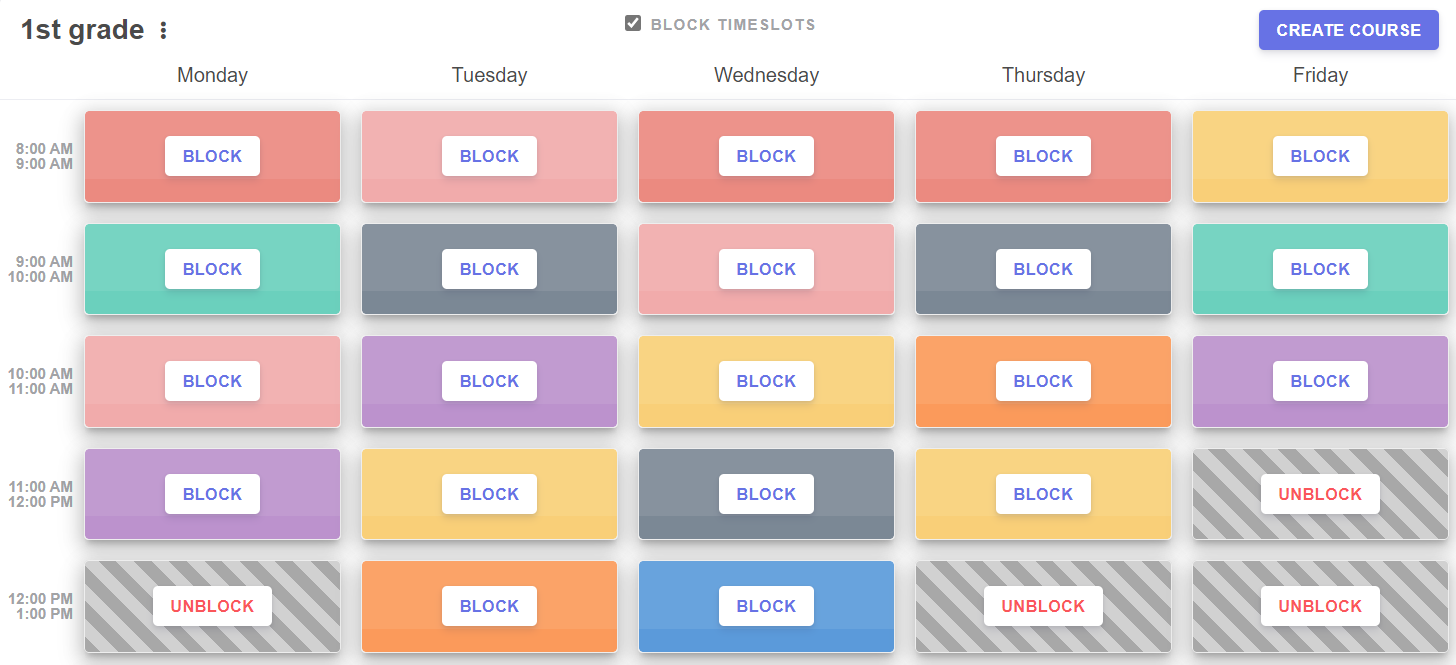Image resolution: width=1456 pixels, height=665 pixels.
Task: Block Thursday 10:00 AM orange timeslot
Action: tap(1043, 381)
